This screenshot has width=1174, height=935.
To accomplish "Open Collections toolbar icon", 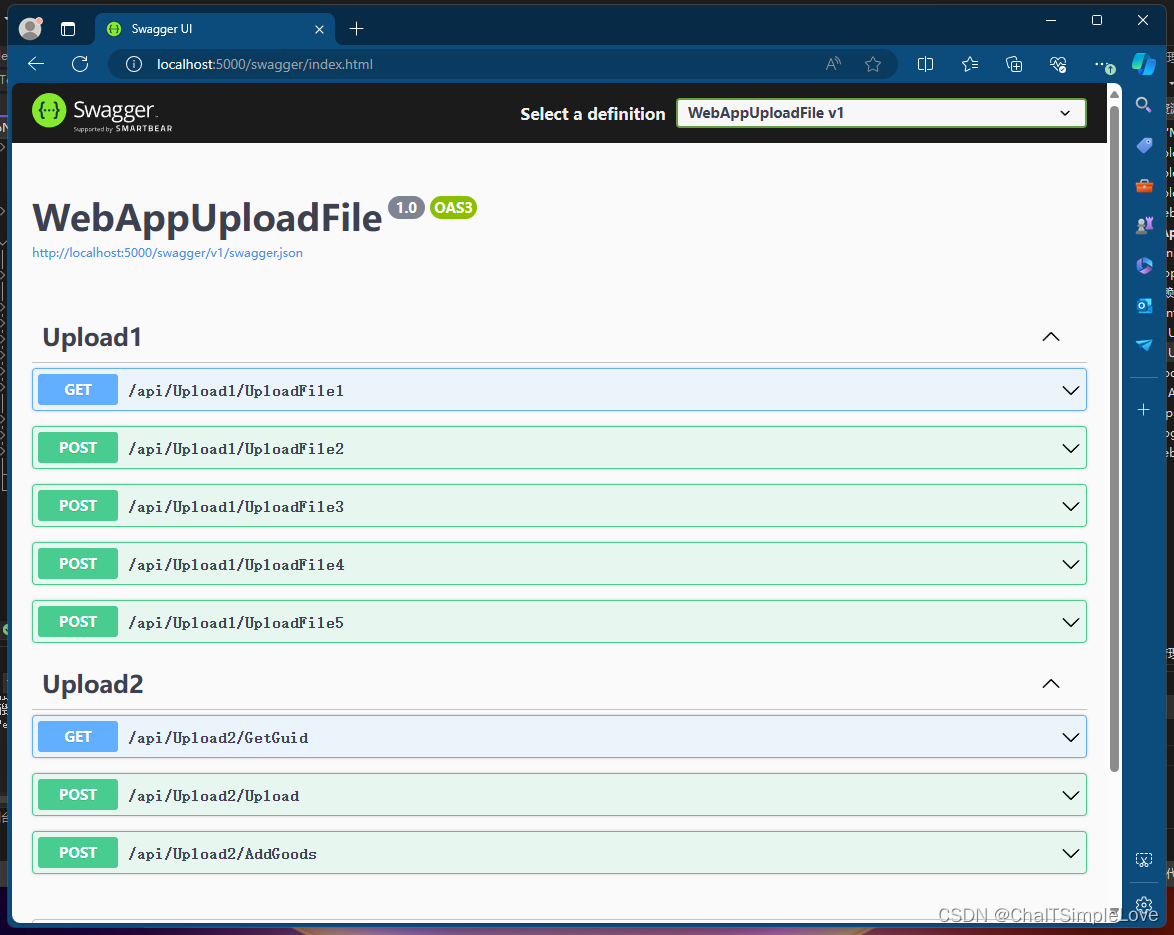I will pos(1014,64).
